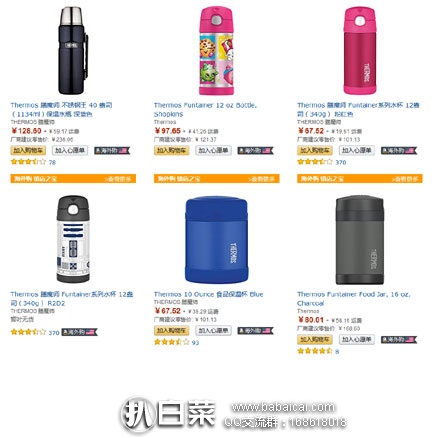Add the ¥67.52 pink Funtainer to cart
Screen dimensions: 438x438
[315, 151]
